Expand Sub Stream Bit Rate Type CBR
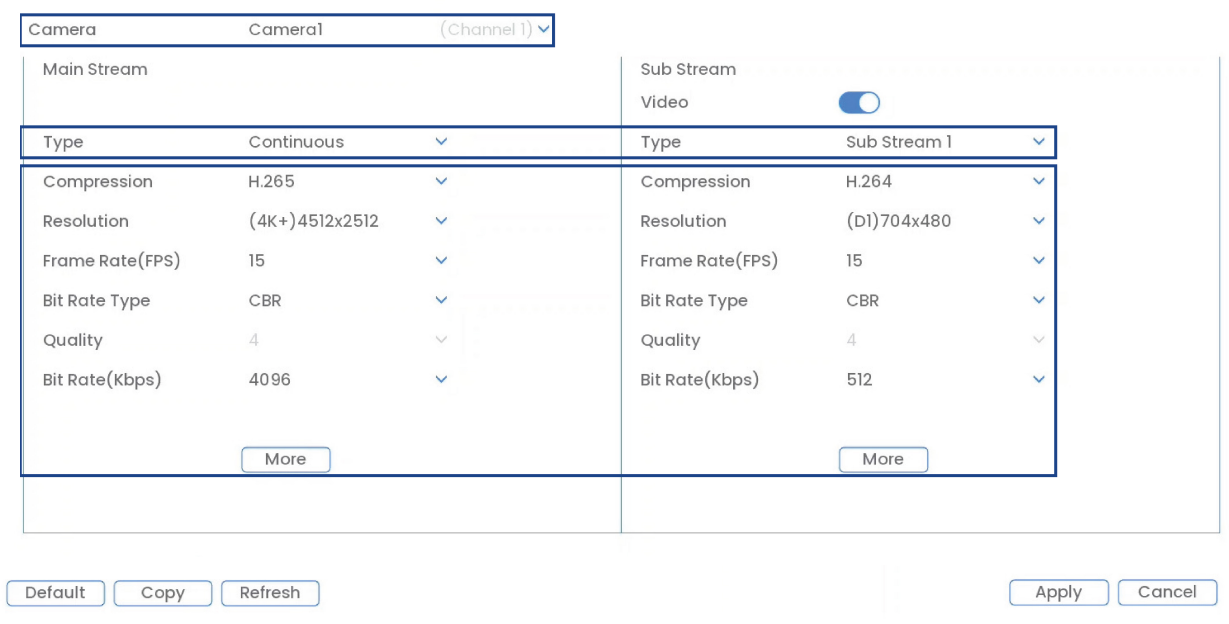1229x624 pixels. click(1038, 300)
